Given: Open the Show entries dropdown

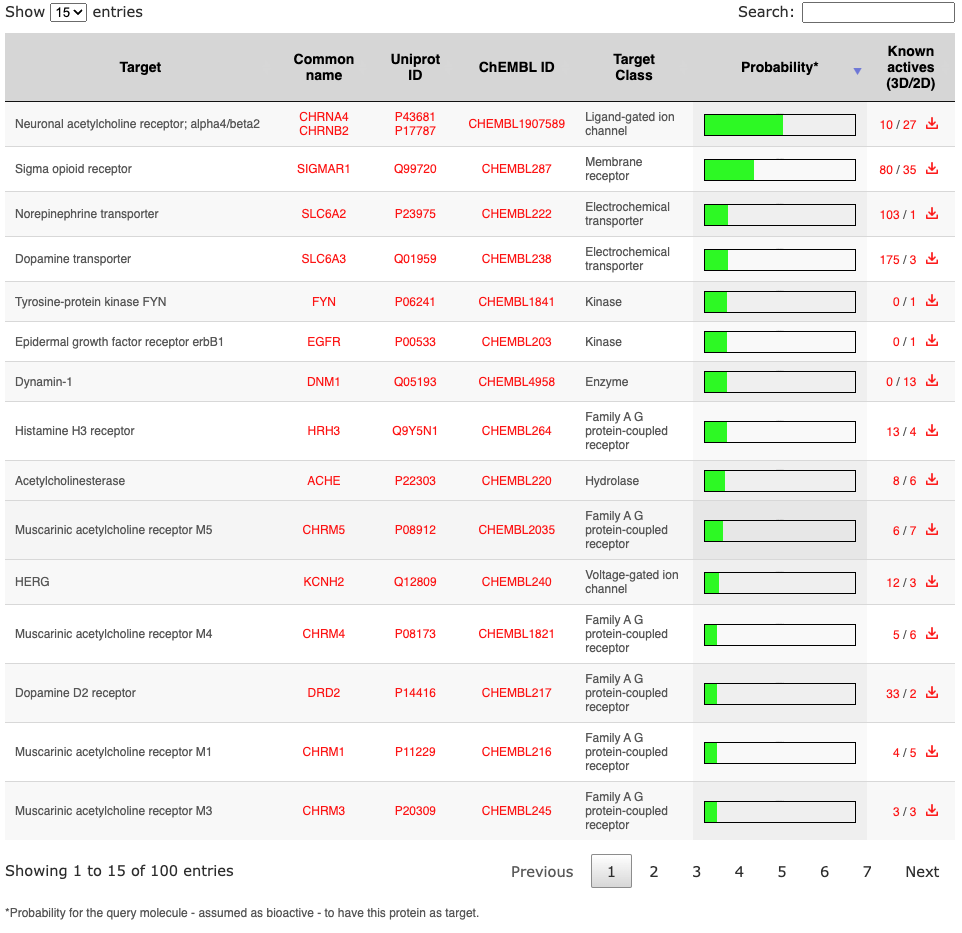Looking at the screenshot, I should [x=68, y=13].
